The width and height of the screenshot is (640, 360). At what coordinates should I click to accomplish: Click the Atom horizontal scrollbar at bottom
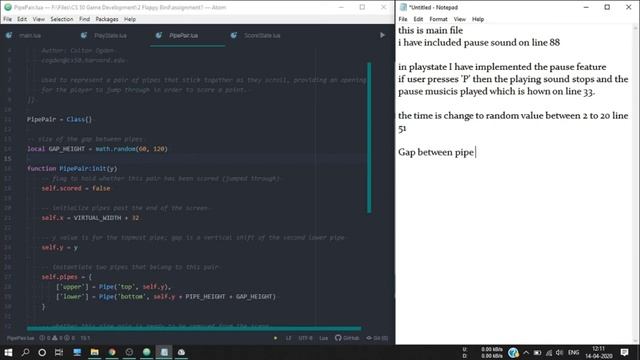194,328
